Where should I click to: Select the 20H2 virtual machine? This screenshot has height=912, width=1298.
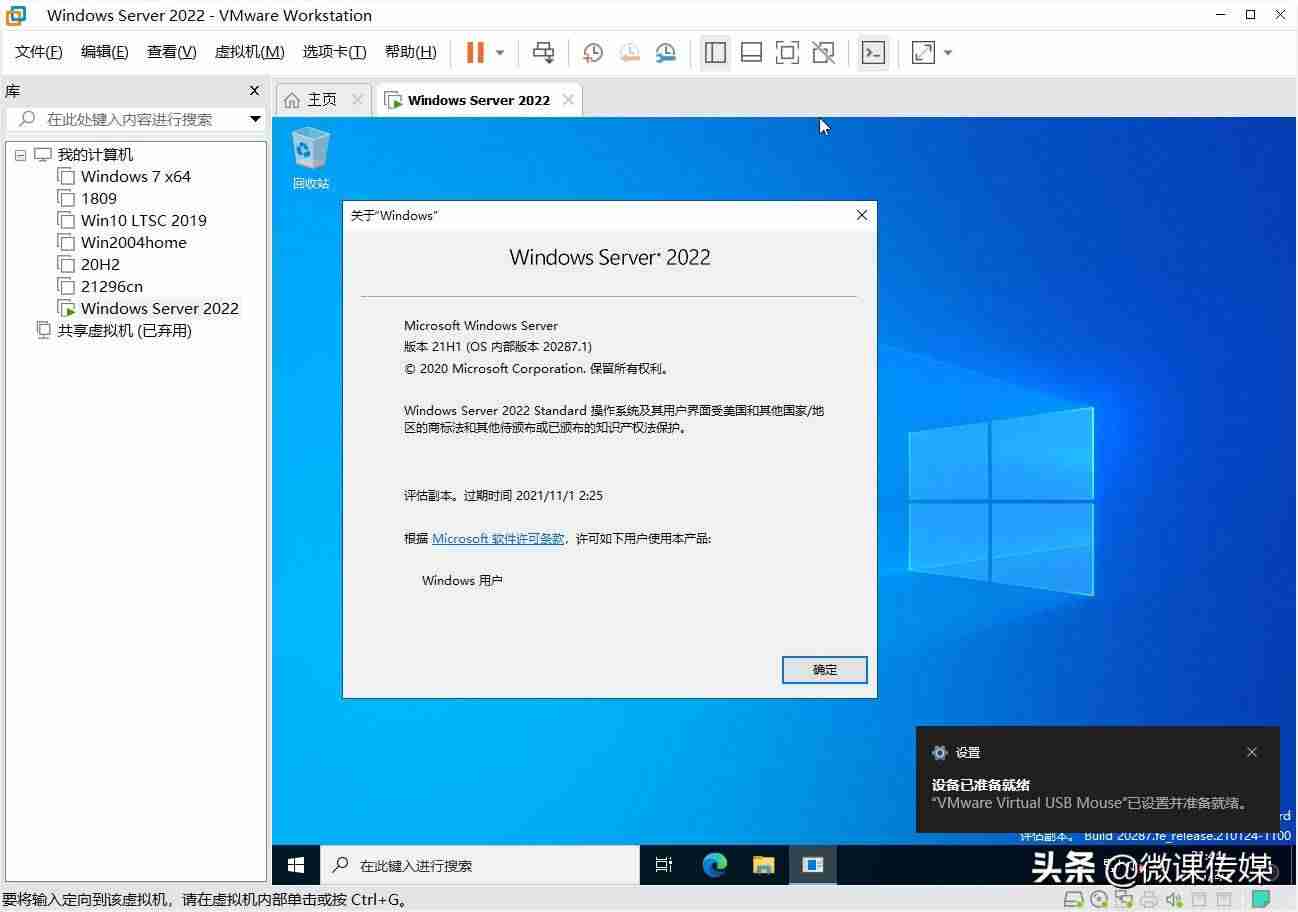(x=100, y=265)
